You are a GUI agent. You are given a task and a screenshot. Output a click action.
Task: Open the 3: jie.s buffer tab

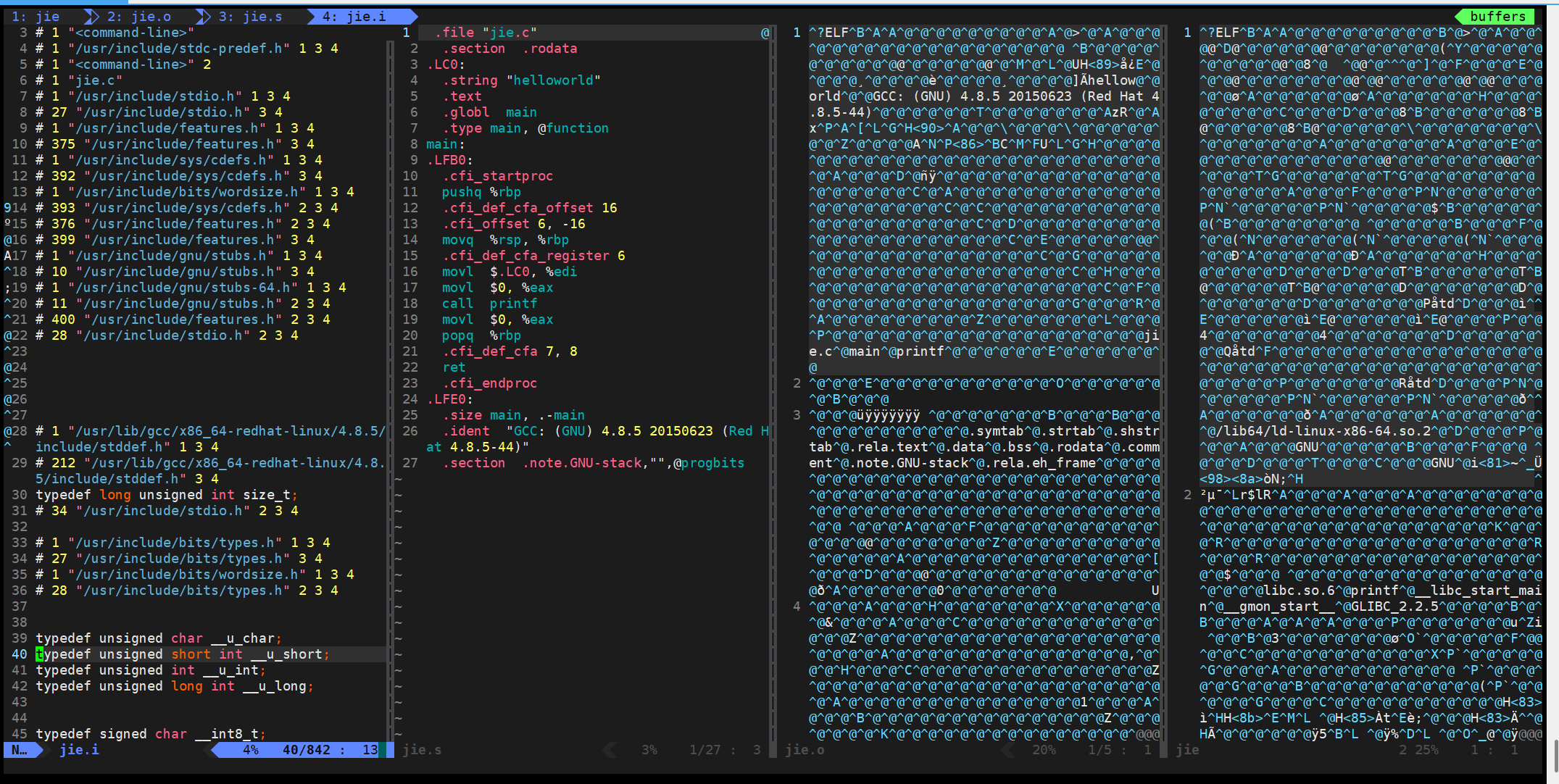[x=251, y=16]
